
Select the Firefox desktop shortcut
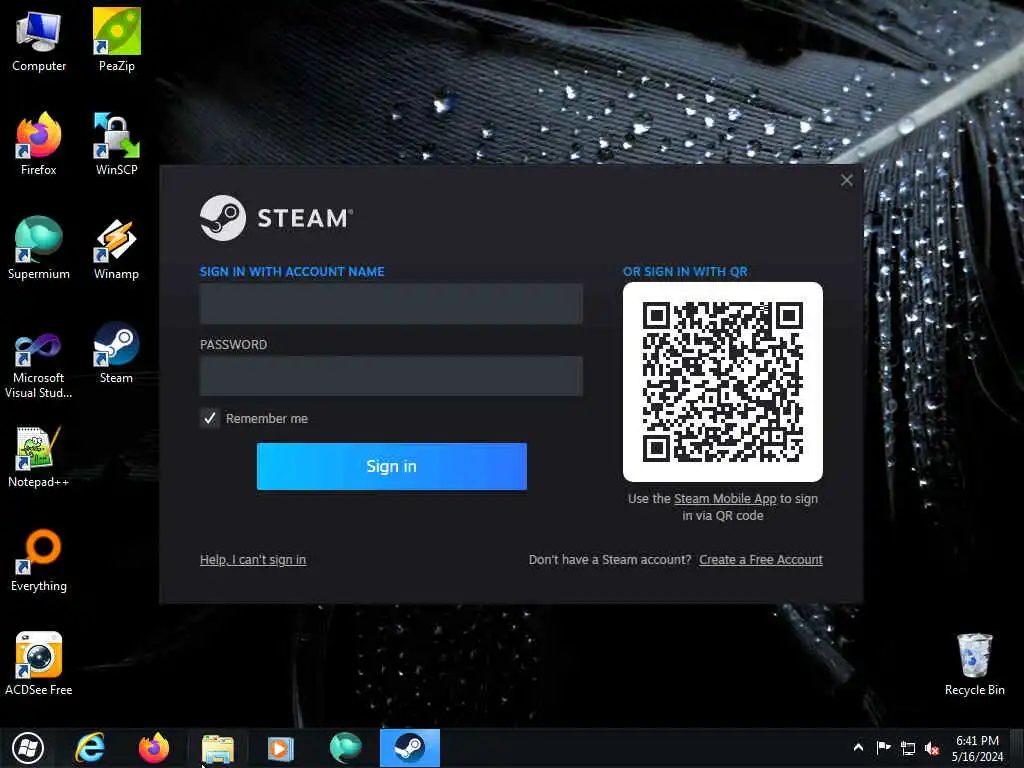click(39, 143)
